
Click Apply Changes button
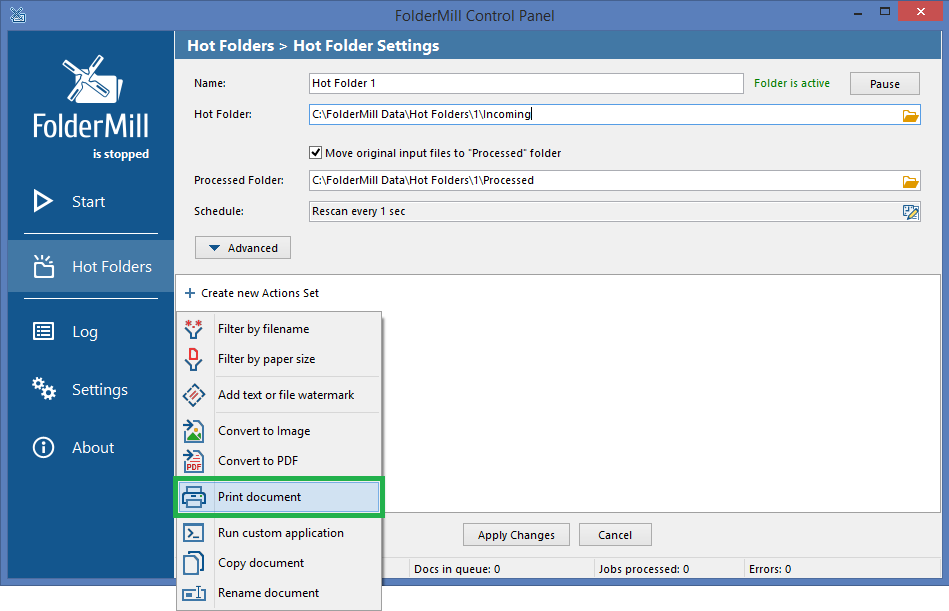[x=516, y=535]
